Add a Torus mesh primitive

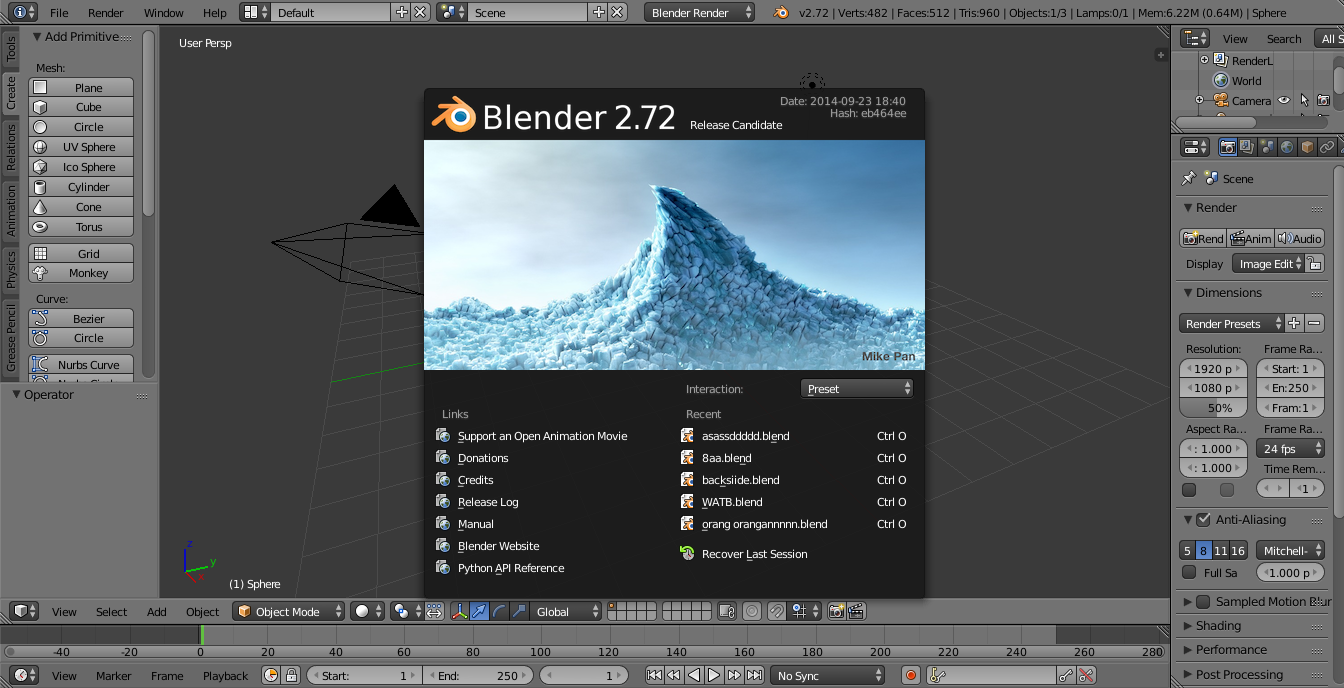tap(81, 227)
